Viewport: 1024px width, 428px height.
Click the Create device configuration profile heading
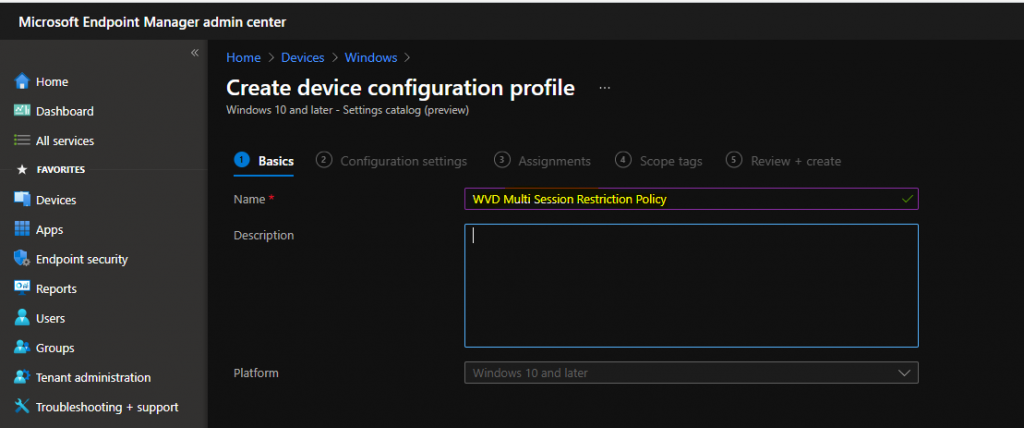(x=400, y=88)
